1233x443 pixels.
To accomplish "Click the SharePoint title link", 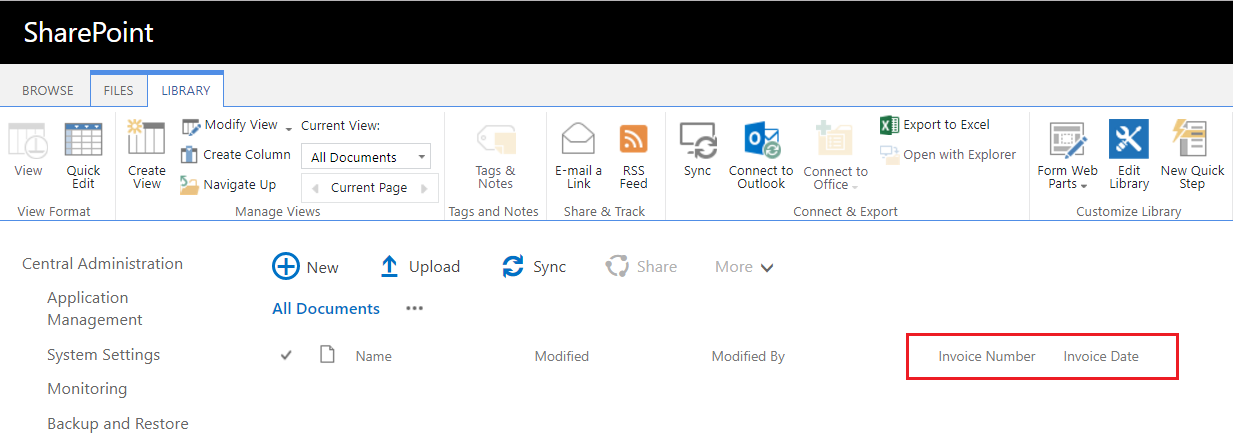I will pos(89,32).
